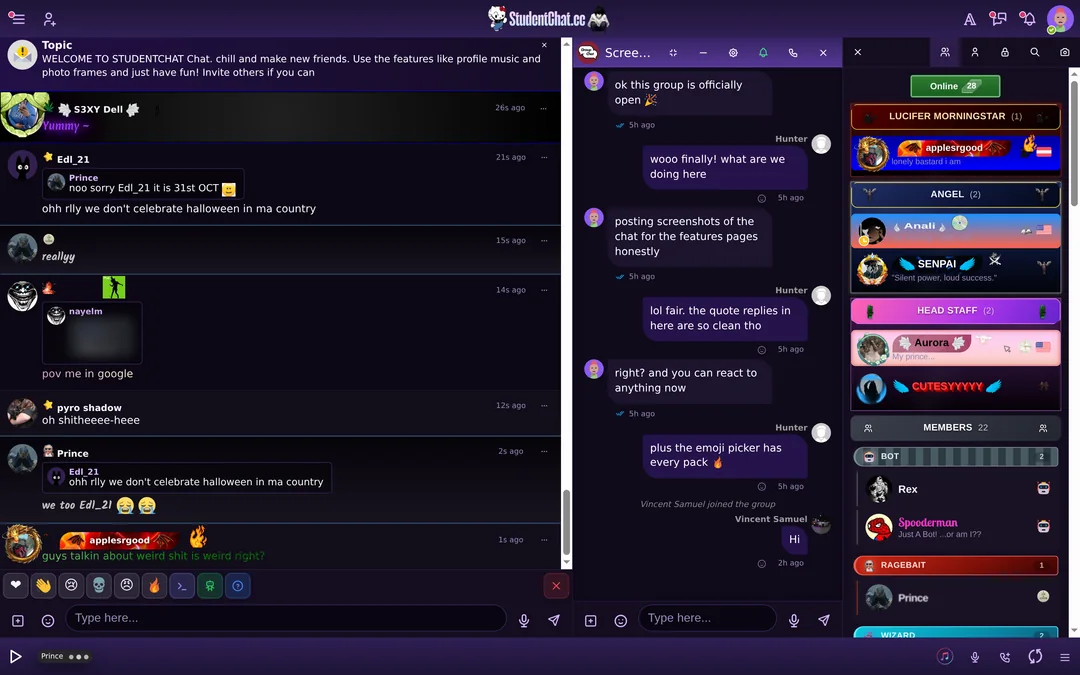
Task: Click the green robot quick button
Action: (x=210, y=586)
